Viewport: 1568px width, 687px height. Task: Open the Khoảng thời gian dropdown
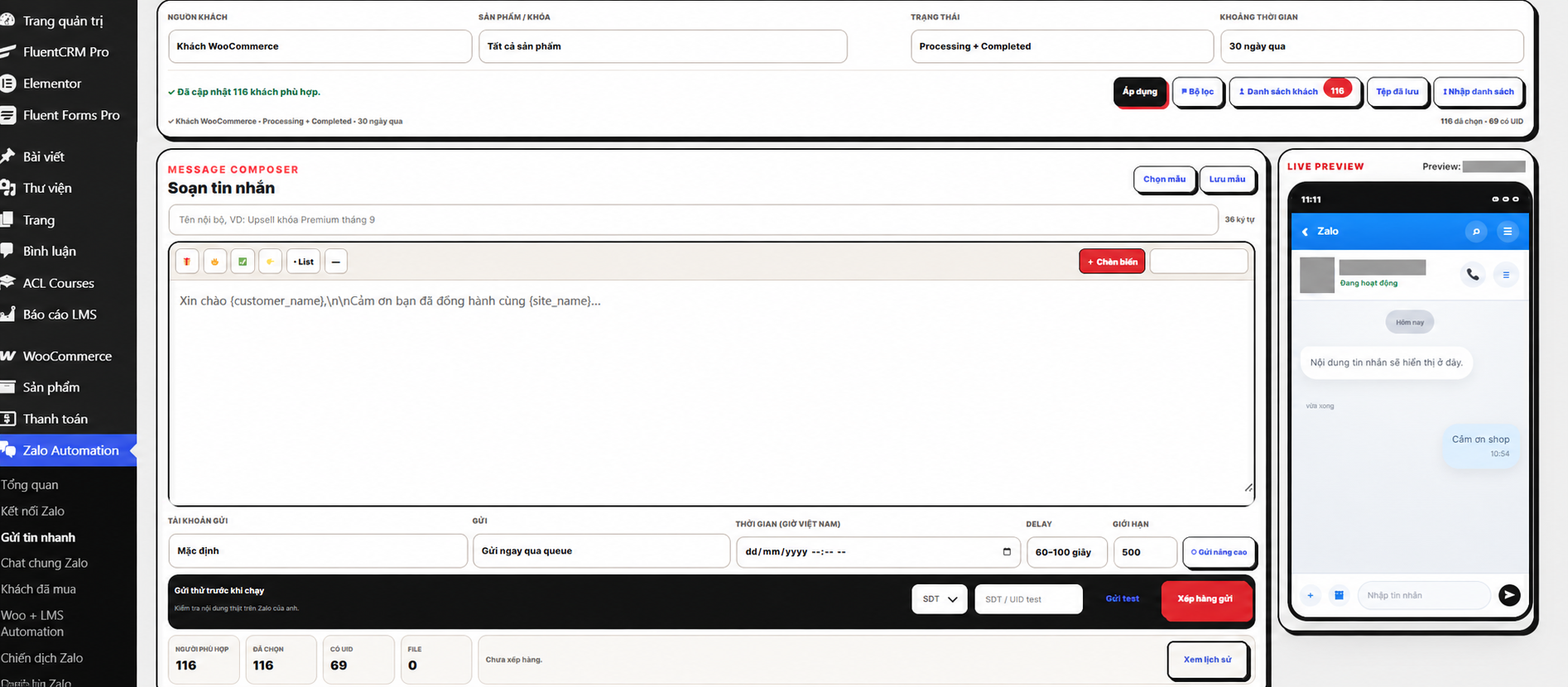(x=1372, y=46)
